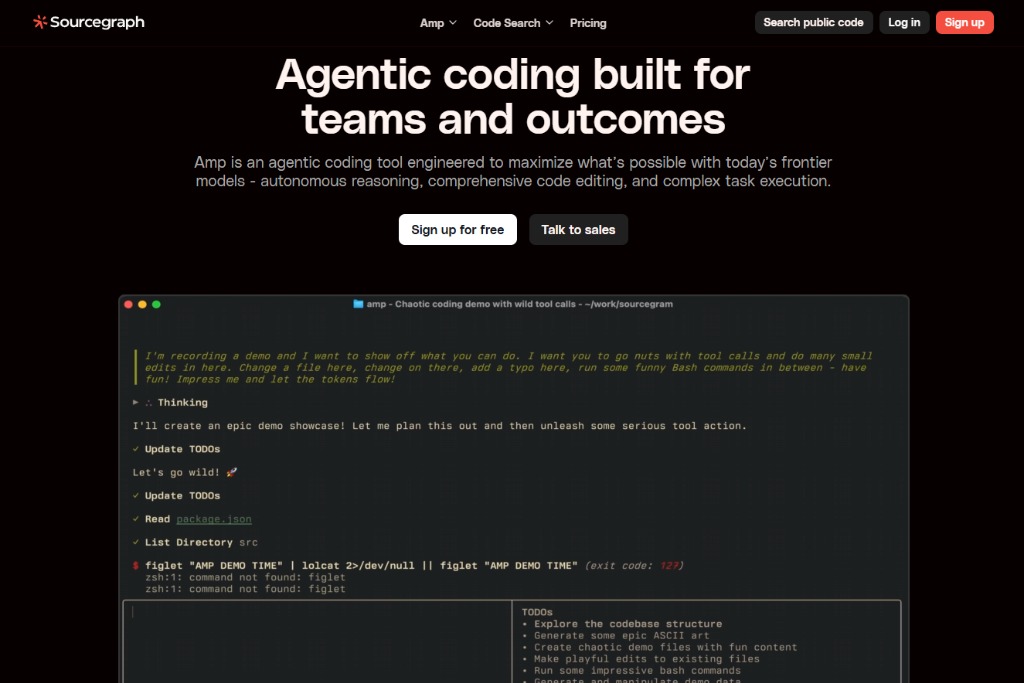Screen dimensions: 1024x683
Task: Click the Talk to sales button
Action: [578, 230]
